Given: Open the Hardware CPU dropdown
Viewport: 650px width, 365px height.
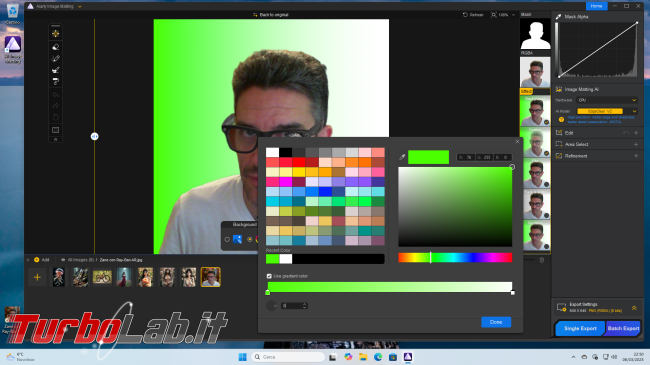Looking at the screenshot, I should [607, 100].
